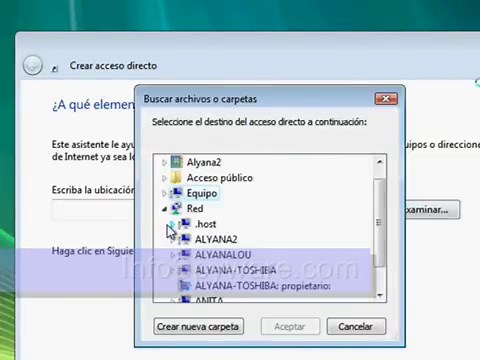The height and width of the screenshot is (360, 480).
Task: Select the ALYANALOU entry
Action: pos(223,255)
